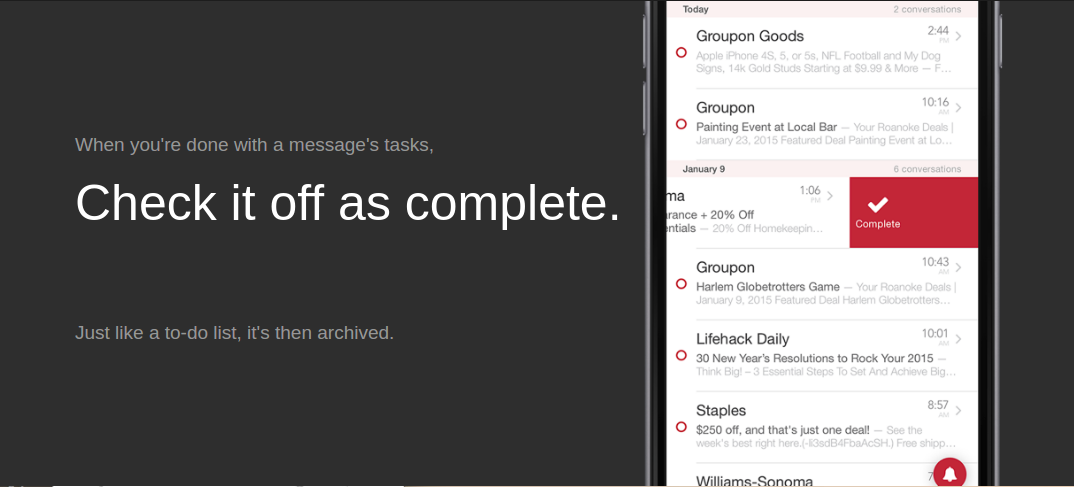Image resolution: width=1074 pixels, height=487 pixels.
Task: Click '2 conversations' count label
Action: pos(927,10)
